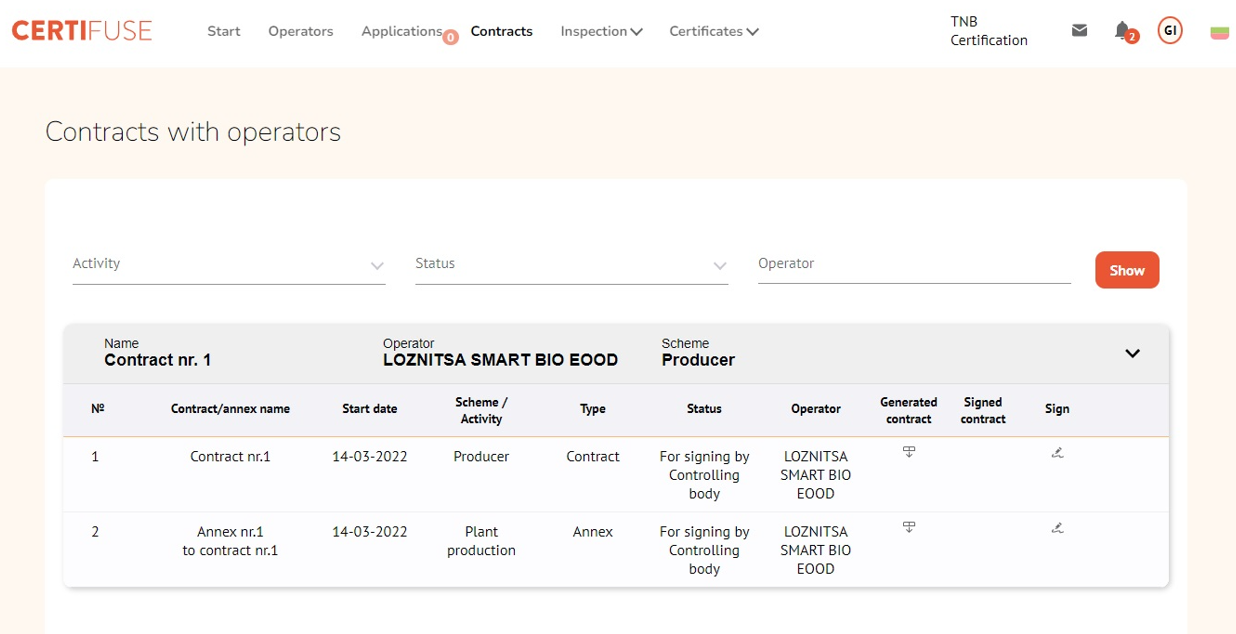The height and width of the screenshot is (634, 1236).
Task: Open the Status filter dropdown
Action: 571,265
